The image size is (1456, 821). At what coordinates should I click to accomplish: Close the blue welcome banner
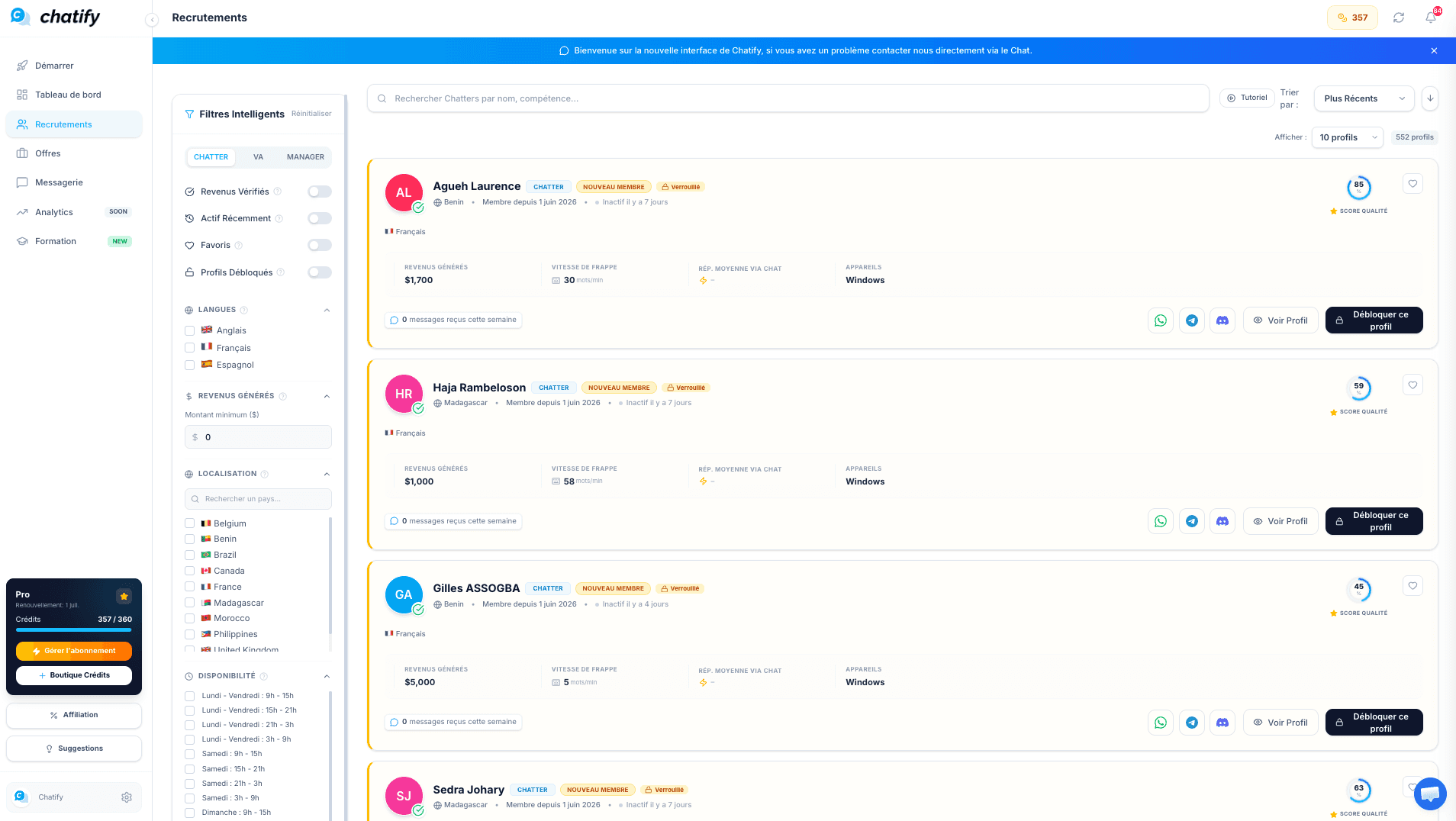(1434, 50)
